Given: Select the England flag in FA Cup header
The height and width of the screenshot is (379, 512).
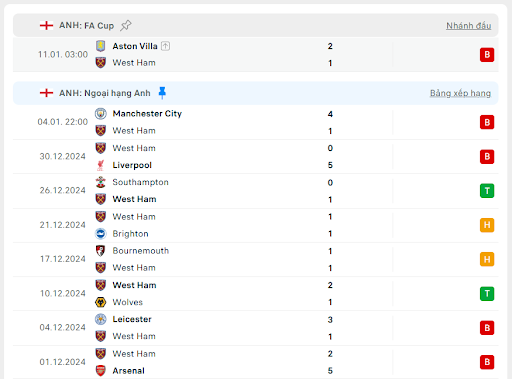Looking at the screenshot, I should [46, 25].
